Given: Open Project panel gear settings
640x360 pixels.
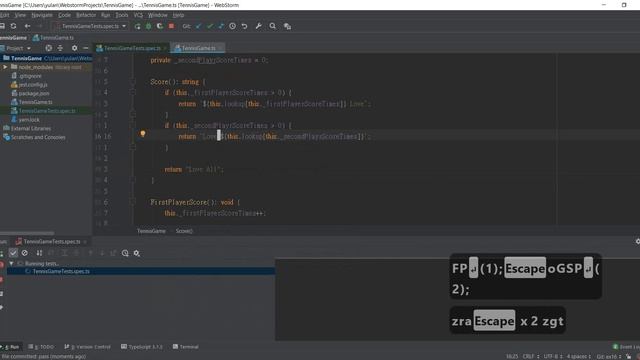Looking at the screenshot, I should 74,48.
